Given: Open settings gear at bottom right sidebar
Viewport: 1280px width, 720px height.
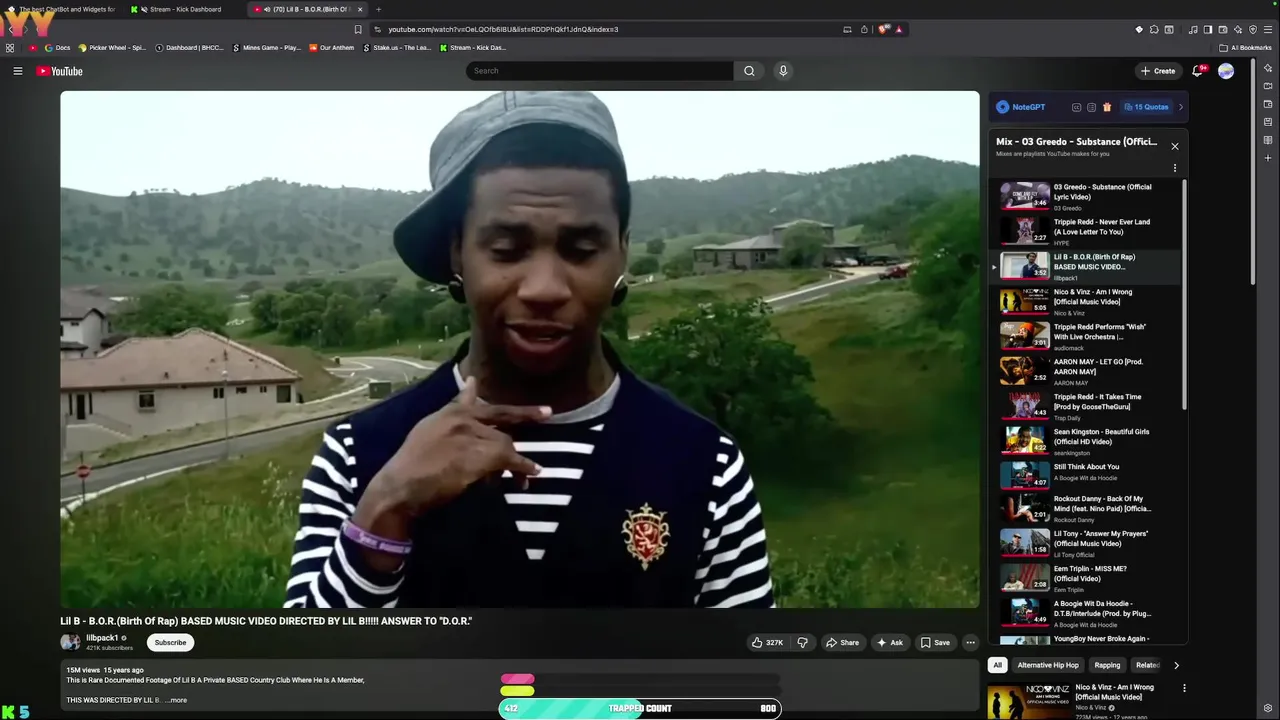Looking at the screenshot, I should [1268, 708].
